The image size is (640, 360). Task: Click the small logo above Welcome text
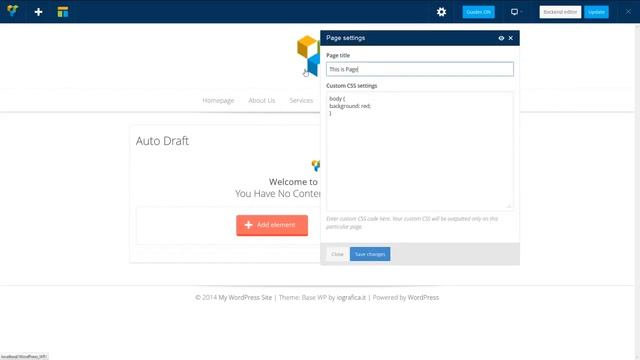(316, 165)
